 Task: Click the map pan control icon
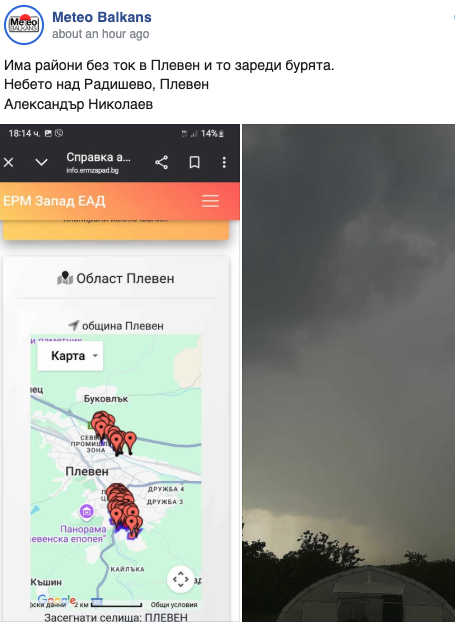[180, 579]
